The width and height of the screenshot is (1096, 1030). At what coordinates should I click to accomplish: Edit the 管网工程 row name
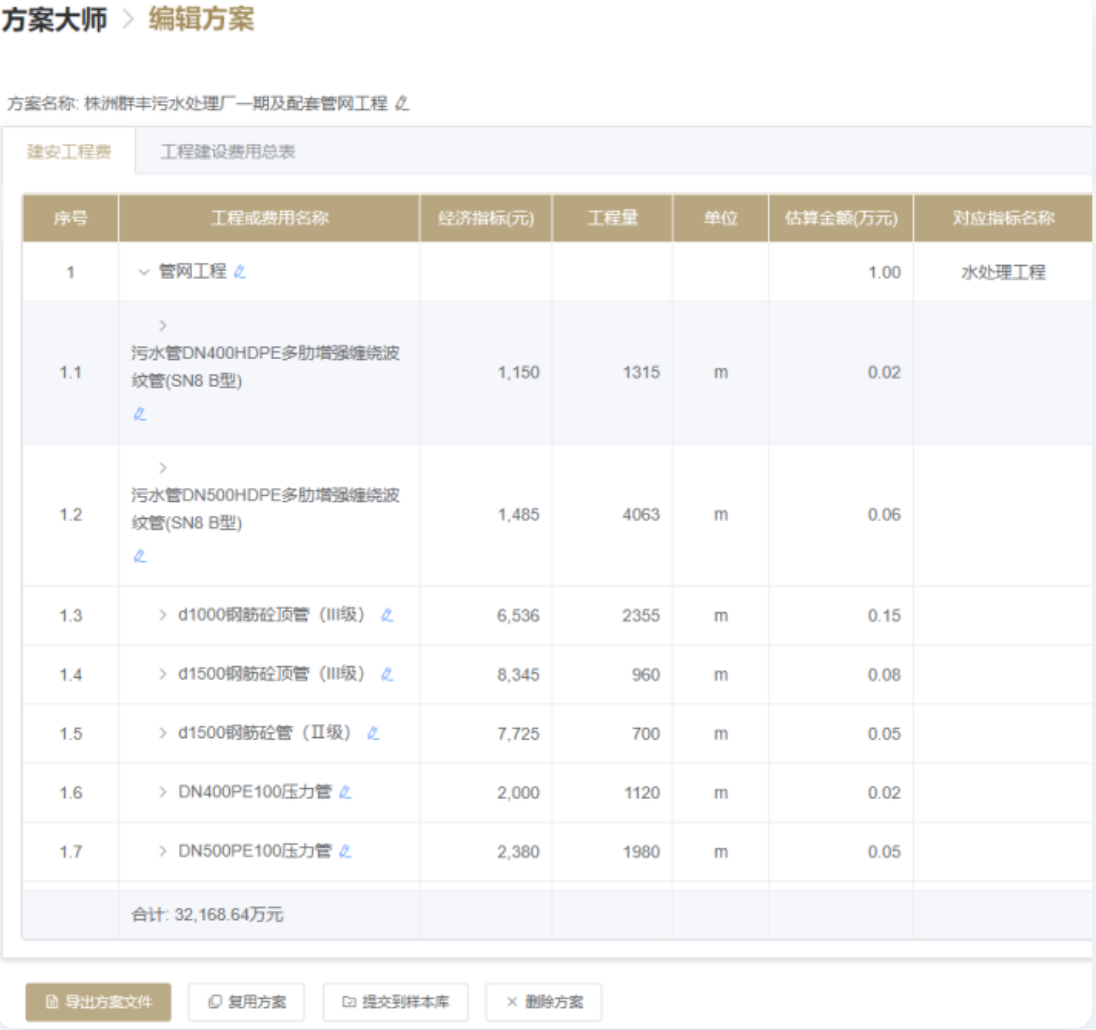coord(240,271)
